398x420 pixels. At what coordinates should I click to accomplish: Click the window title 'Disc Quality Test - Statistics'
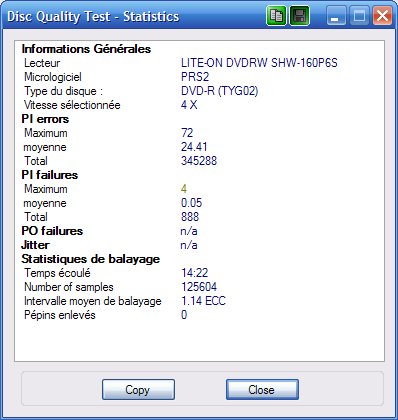(93, 16)
